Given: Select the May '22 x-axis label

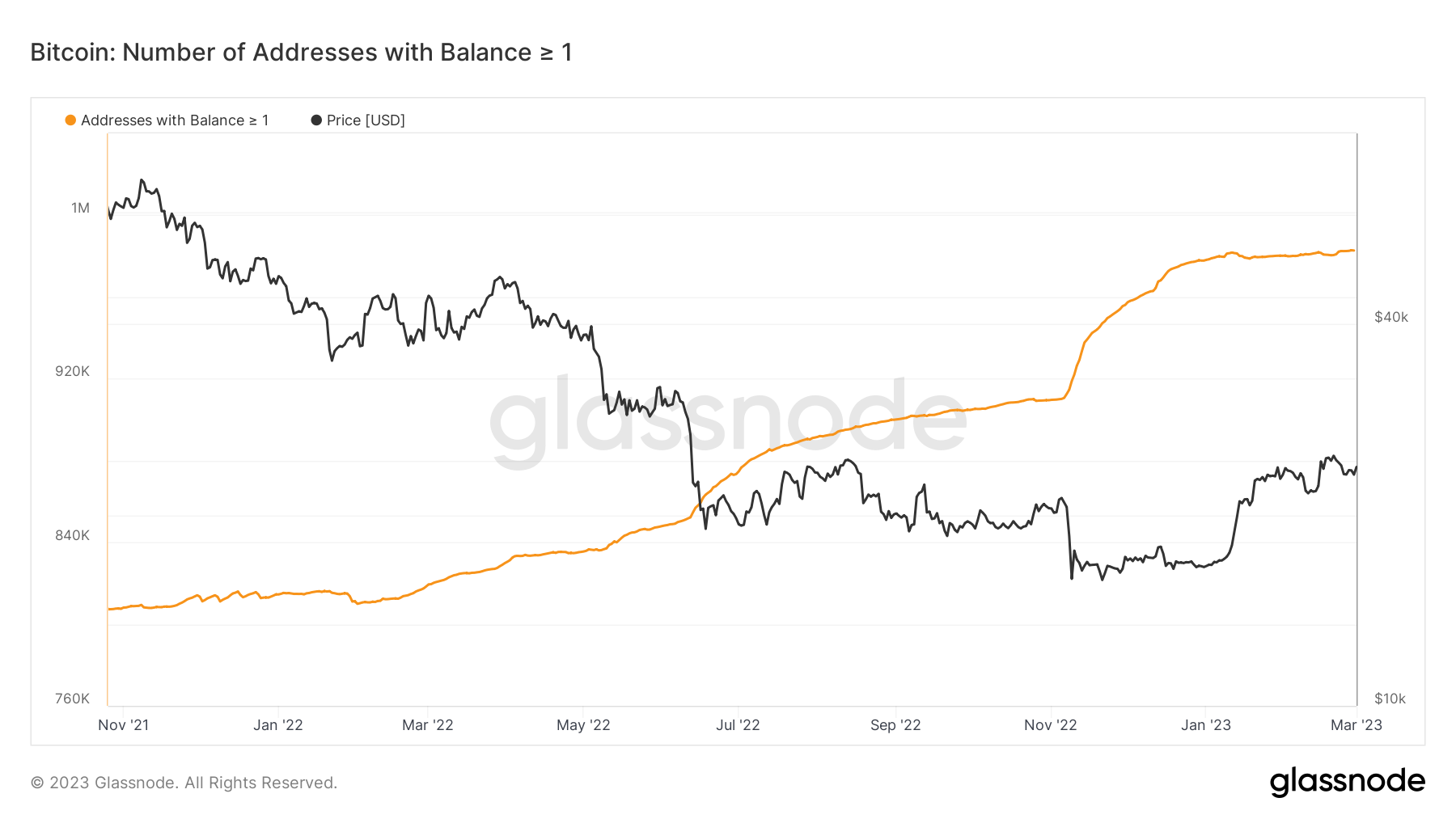Looking at the screenshot, I should point(583,725).
